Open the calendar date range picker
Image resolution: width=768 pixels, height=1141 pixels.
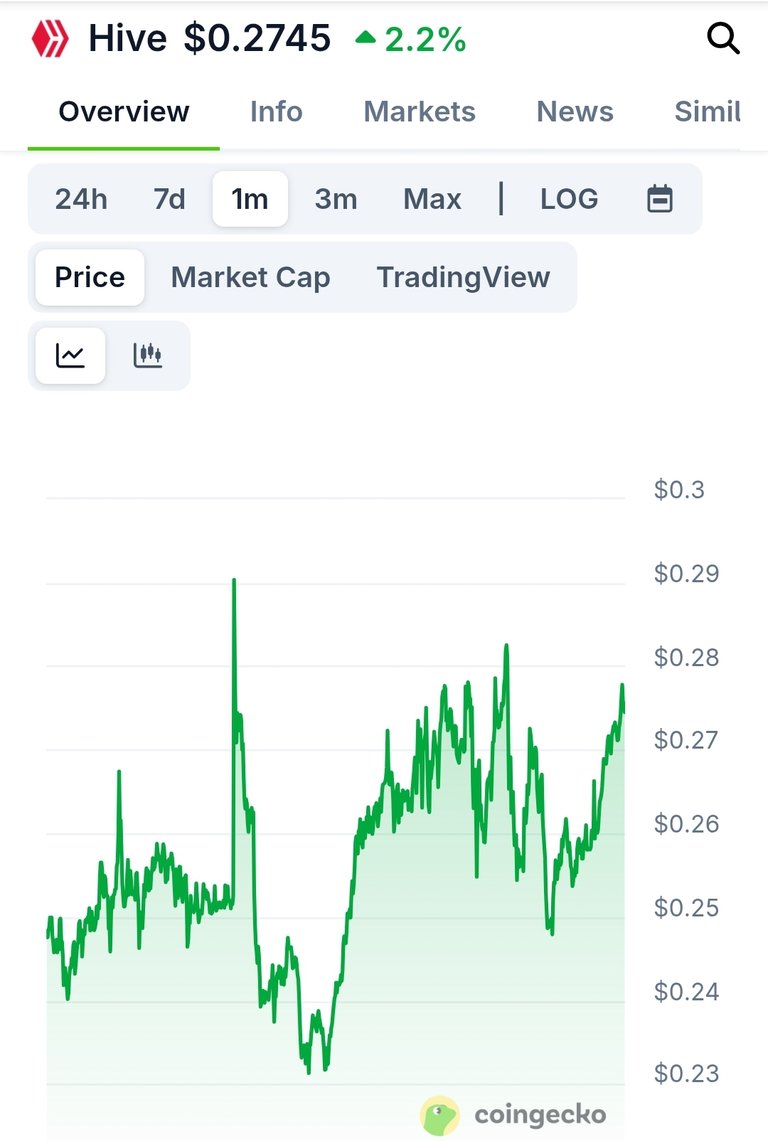[x=660, y=199]
